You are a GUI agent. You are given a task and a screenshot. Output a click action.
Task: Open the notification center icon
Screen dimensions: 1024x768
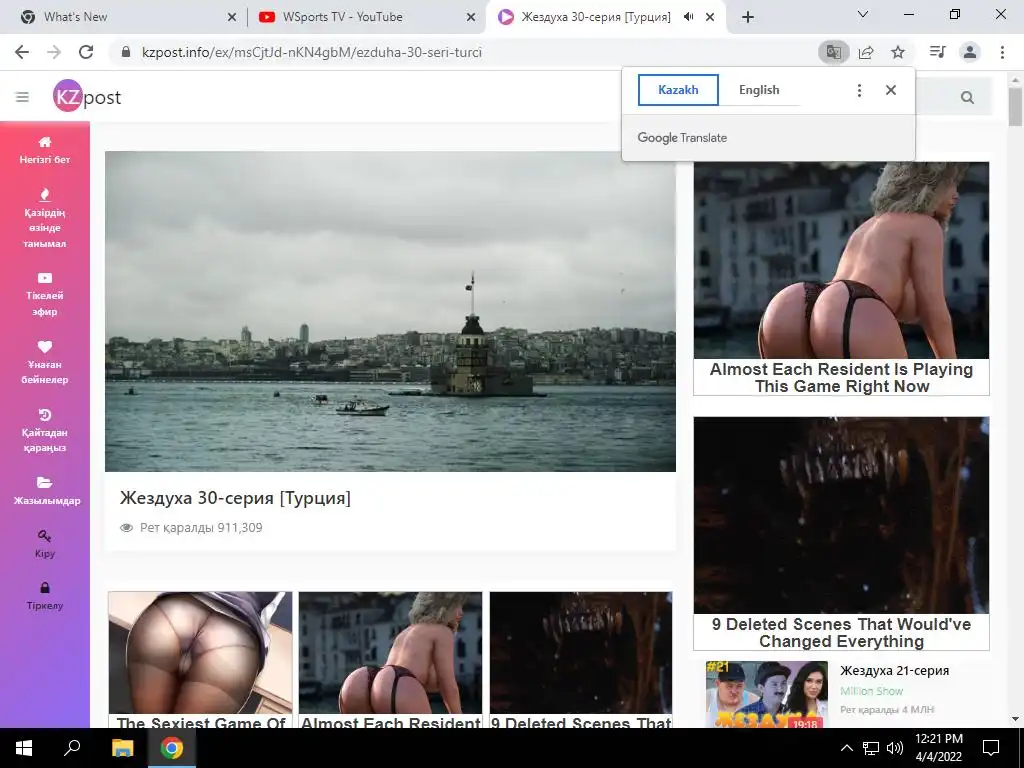[991, 748]
